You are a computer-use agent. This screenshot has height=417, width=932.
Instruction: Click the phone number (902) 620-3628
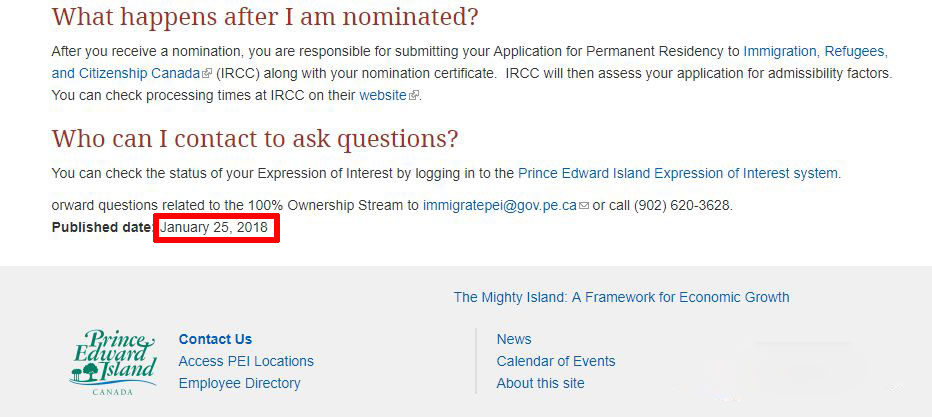click(683, 205)
